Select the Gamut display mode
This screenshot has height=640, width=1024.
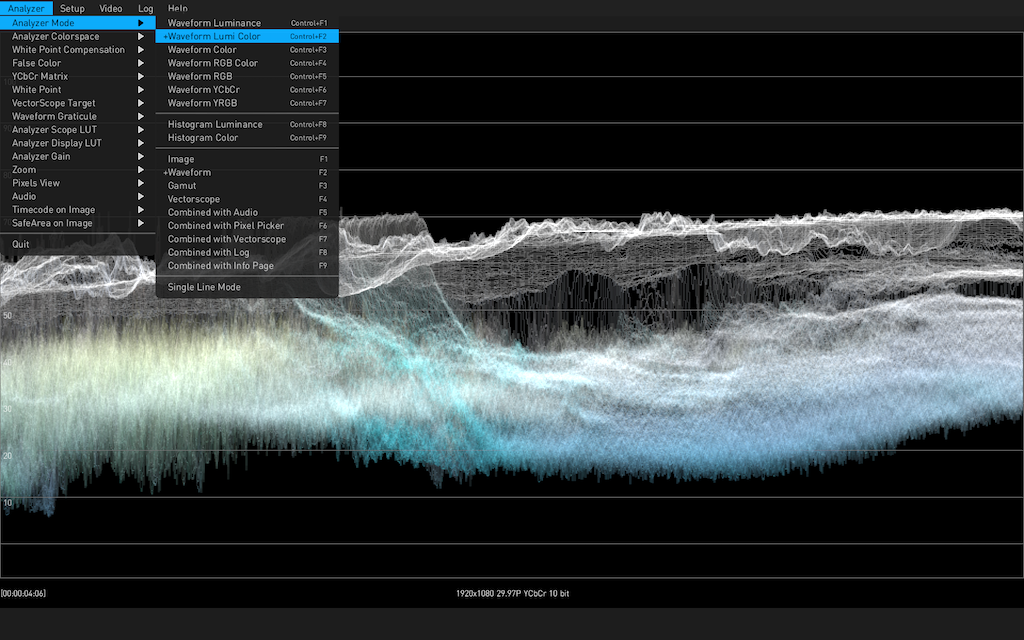[x=182, y=186]
